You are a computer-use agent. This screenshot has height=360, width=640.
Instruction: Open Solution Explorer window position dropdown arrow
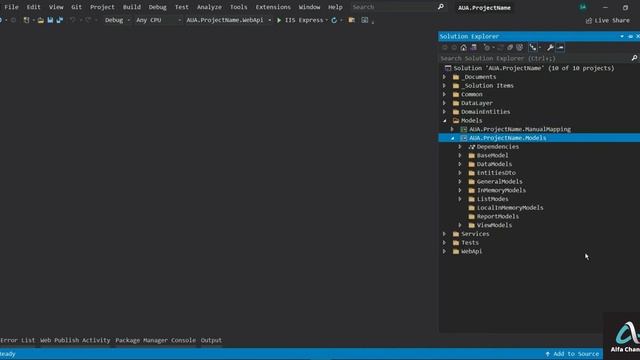[x=622, y=36]
